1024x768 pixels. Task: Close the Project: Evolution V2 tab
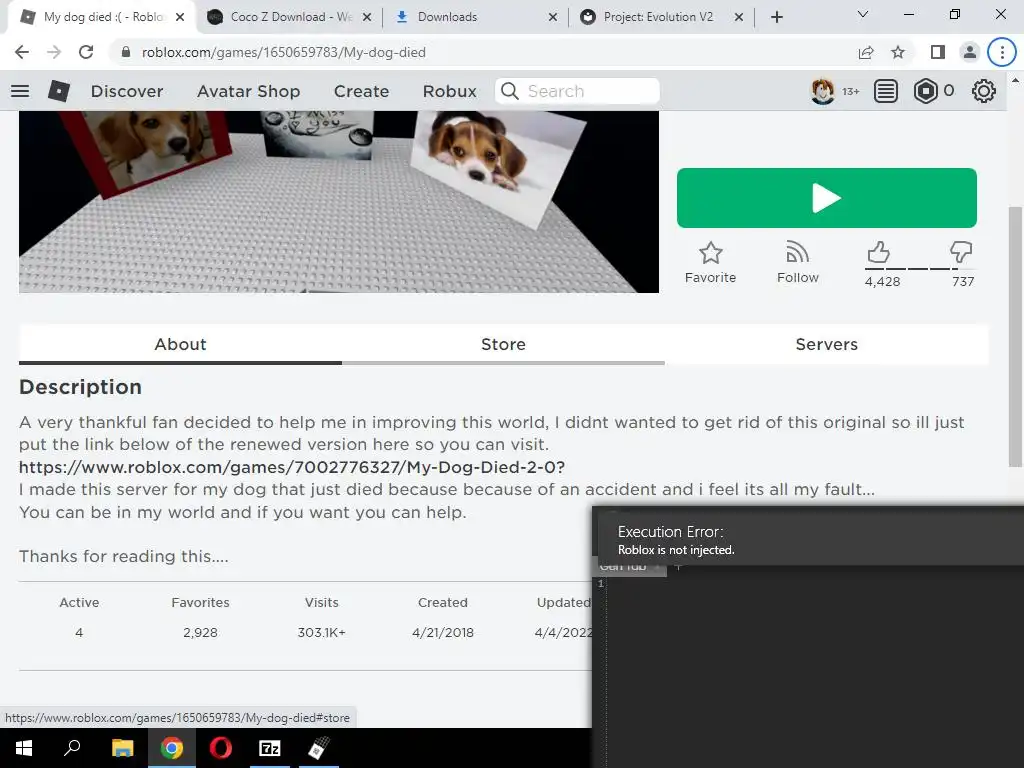739,18
